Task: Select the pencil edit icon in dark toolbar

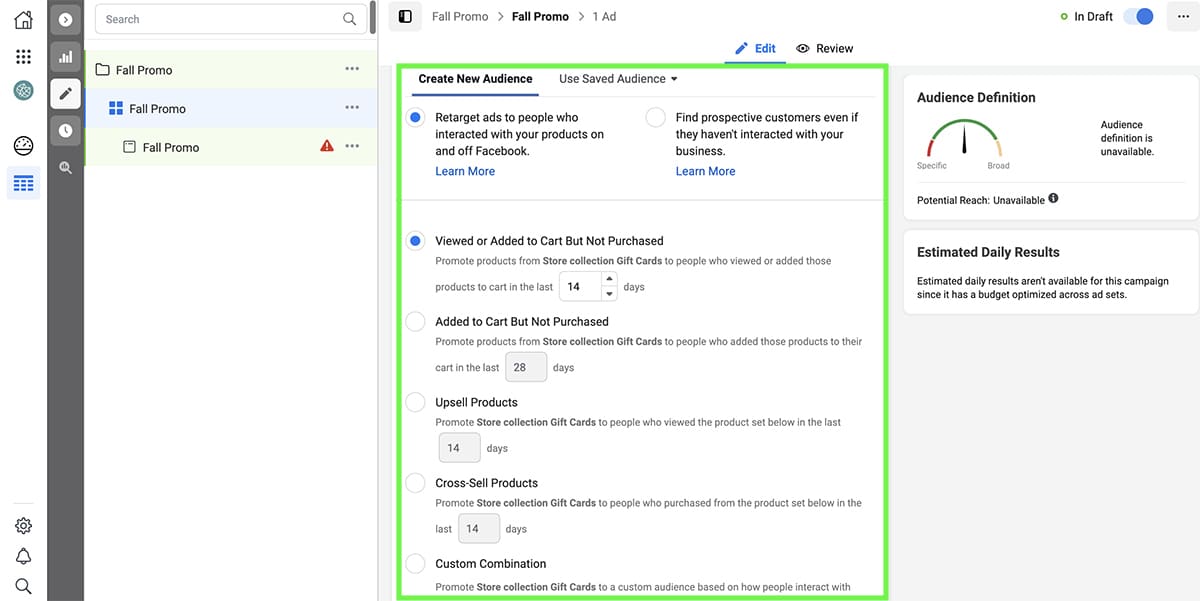Action: point(65,94)
